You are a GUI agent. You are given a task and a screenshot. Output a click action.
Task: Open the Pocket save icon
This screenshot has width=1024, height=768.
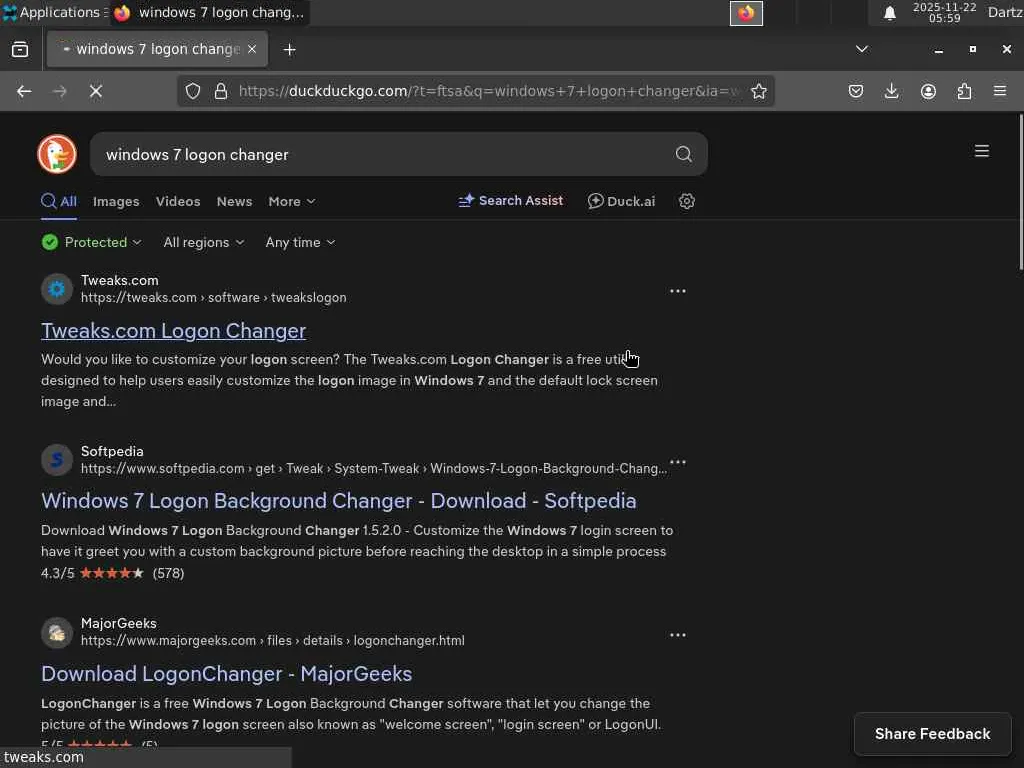click(x=856, y=91)
